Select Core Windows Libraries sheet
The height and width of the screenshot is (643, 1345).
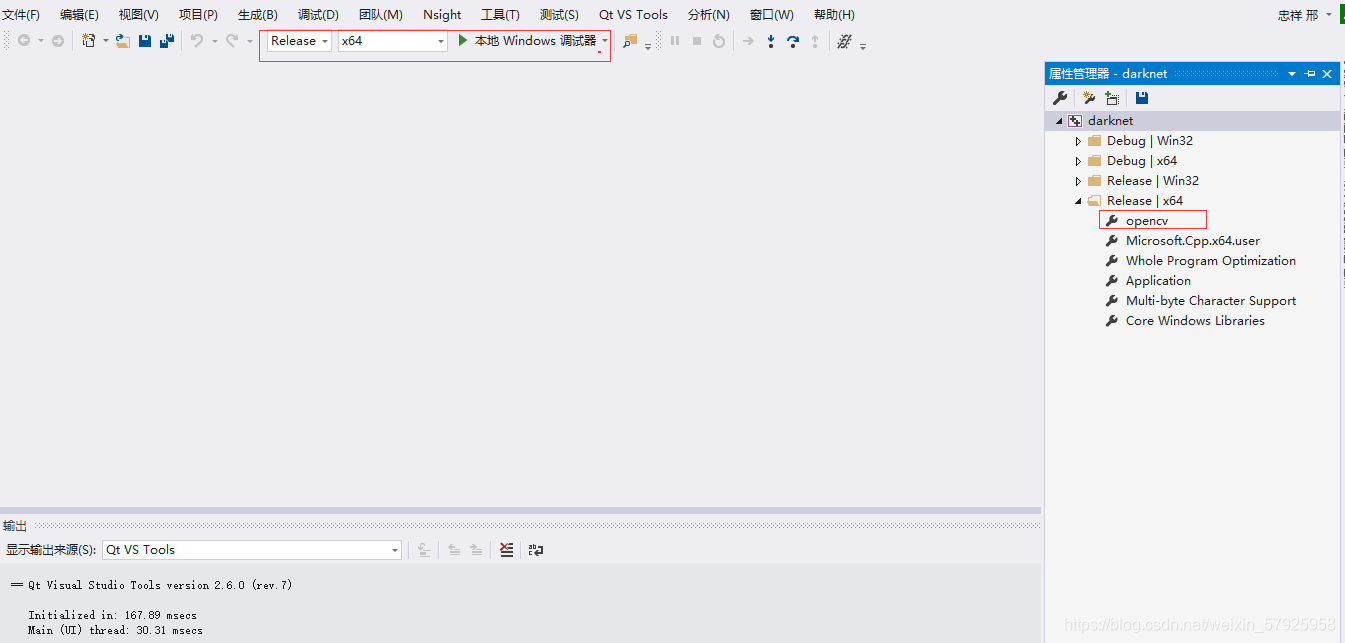(x=1195, y=321)
